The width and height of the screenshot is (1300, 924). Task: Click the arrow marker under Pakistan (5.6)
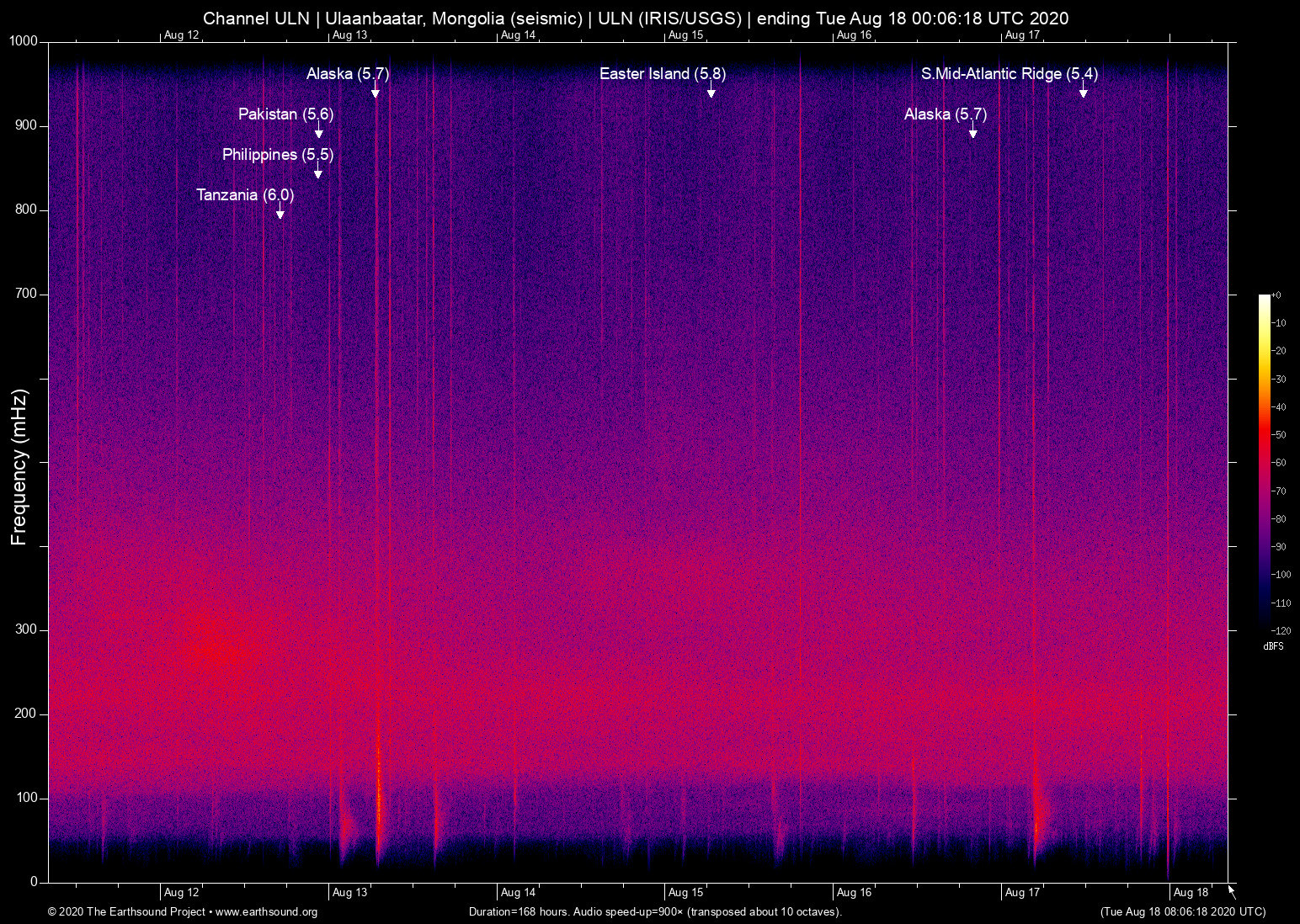coord(318,133)
